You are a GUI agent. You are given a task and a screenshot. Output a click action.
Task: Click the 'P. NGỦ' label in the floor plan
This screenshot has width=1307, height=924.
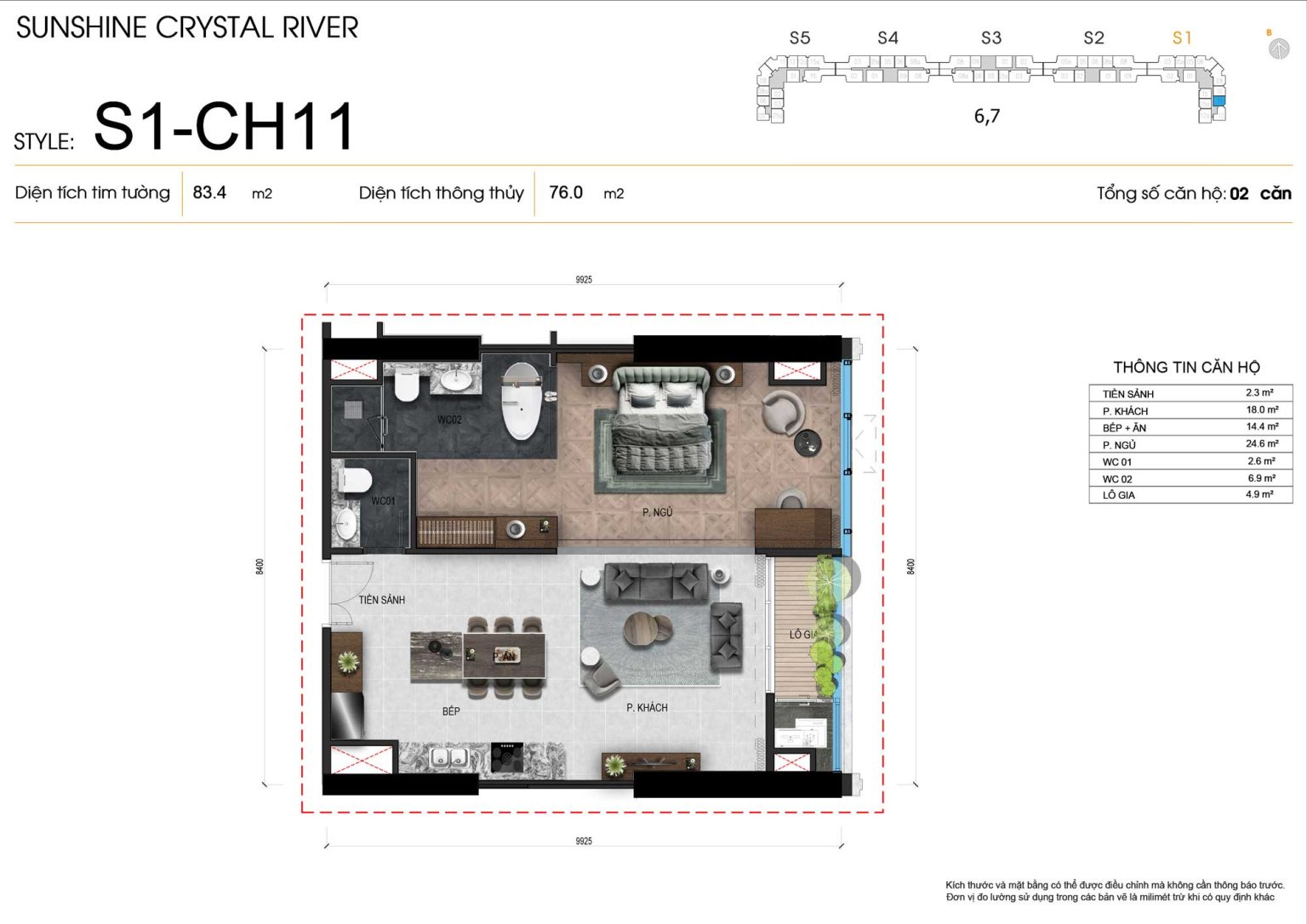tap(658, 512)
